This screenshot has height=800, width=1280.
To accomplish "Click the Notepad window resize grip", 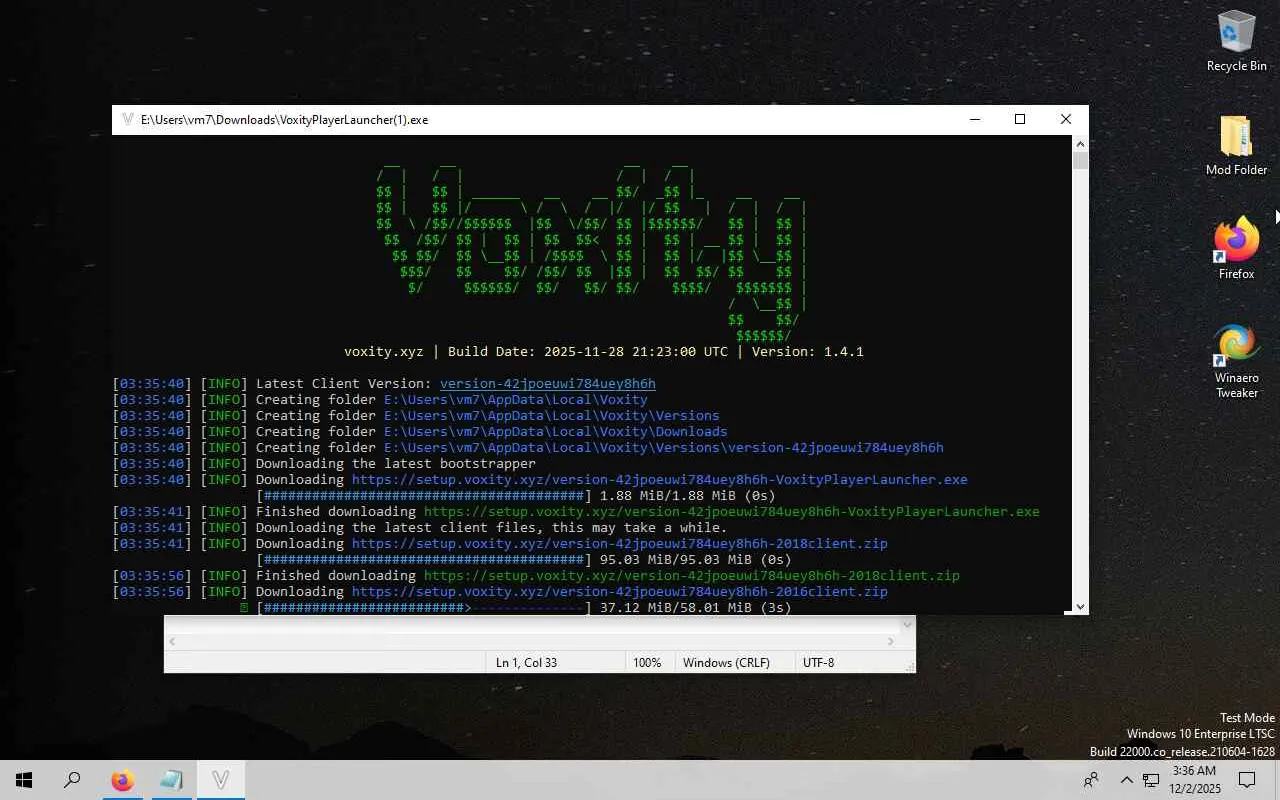I will (908, 665).
